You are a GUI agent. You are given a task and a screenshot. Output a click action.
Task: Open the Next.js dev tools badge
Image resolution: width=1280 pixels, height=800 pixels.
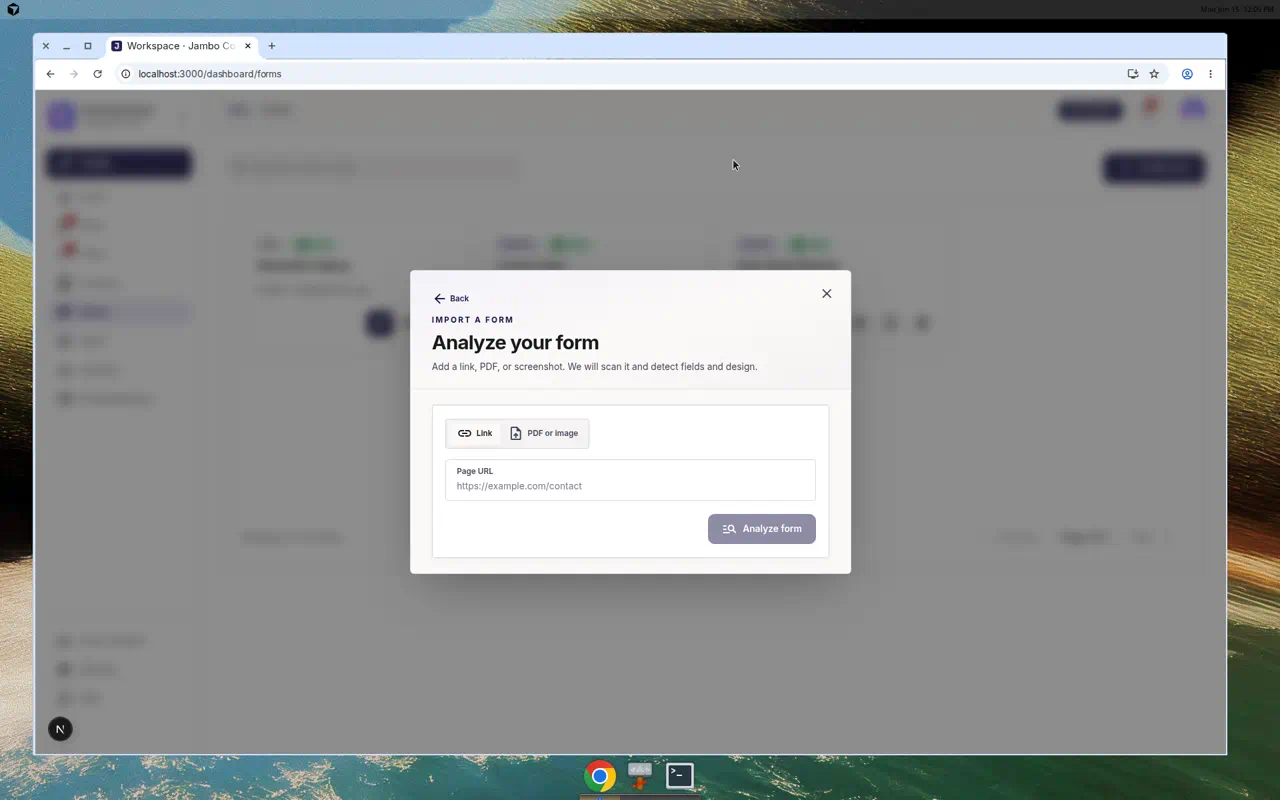coord(60,729)
